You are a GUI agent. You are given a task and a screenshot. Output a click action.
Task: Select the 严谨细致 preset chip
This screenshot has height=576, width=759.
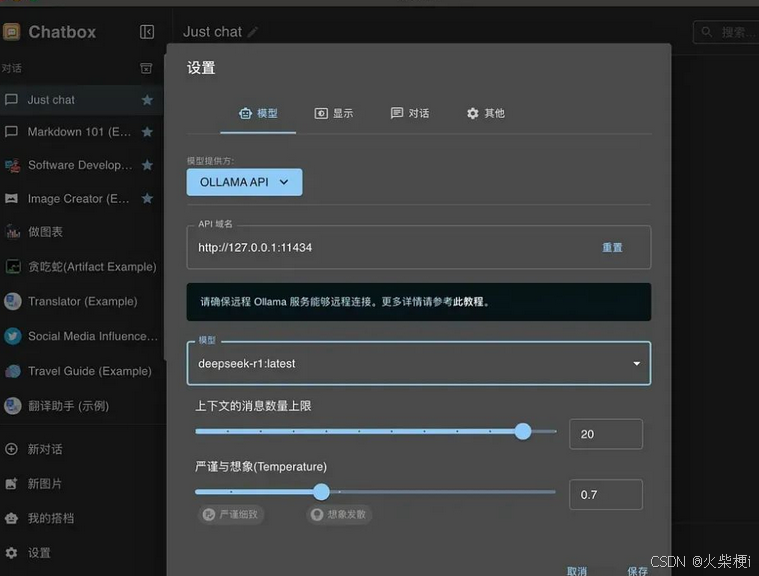point(231,514)
